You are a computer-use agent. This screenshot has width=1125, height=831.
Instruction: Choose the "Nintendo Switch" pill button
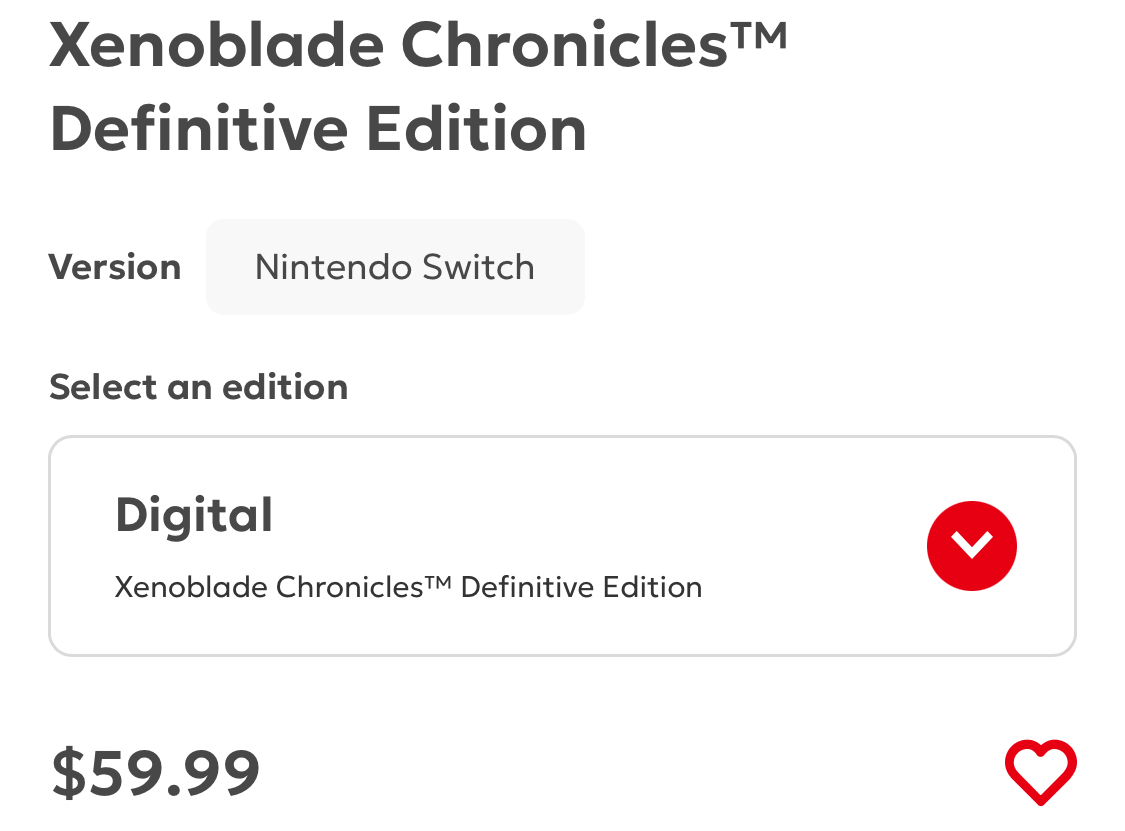point(395,267)
